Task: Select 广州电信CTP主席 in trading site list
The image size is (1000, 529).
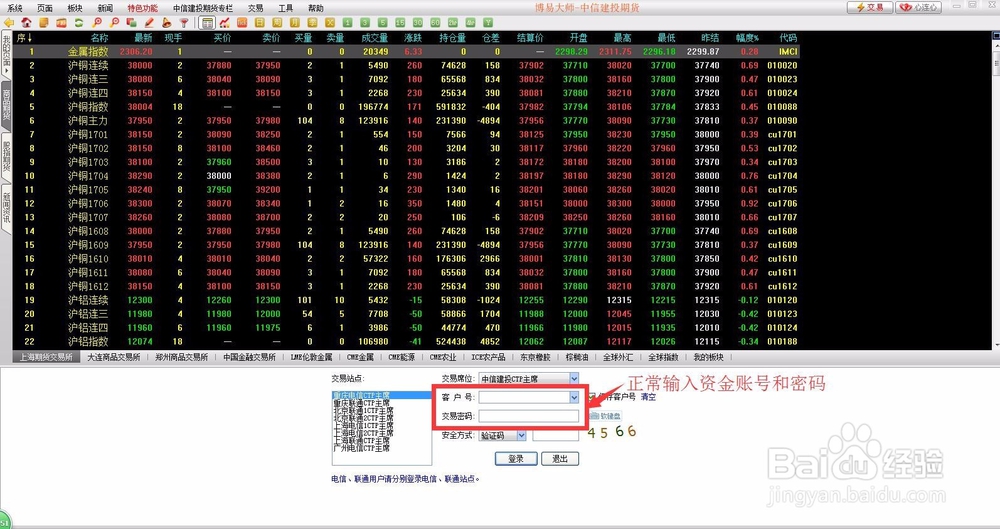Action: (361, 449)
